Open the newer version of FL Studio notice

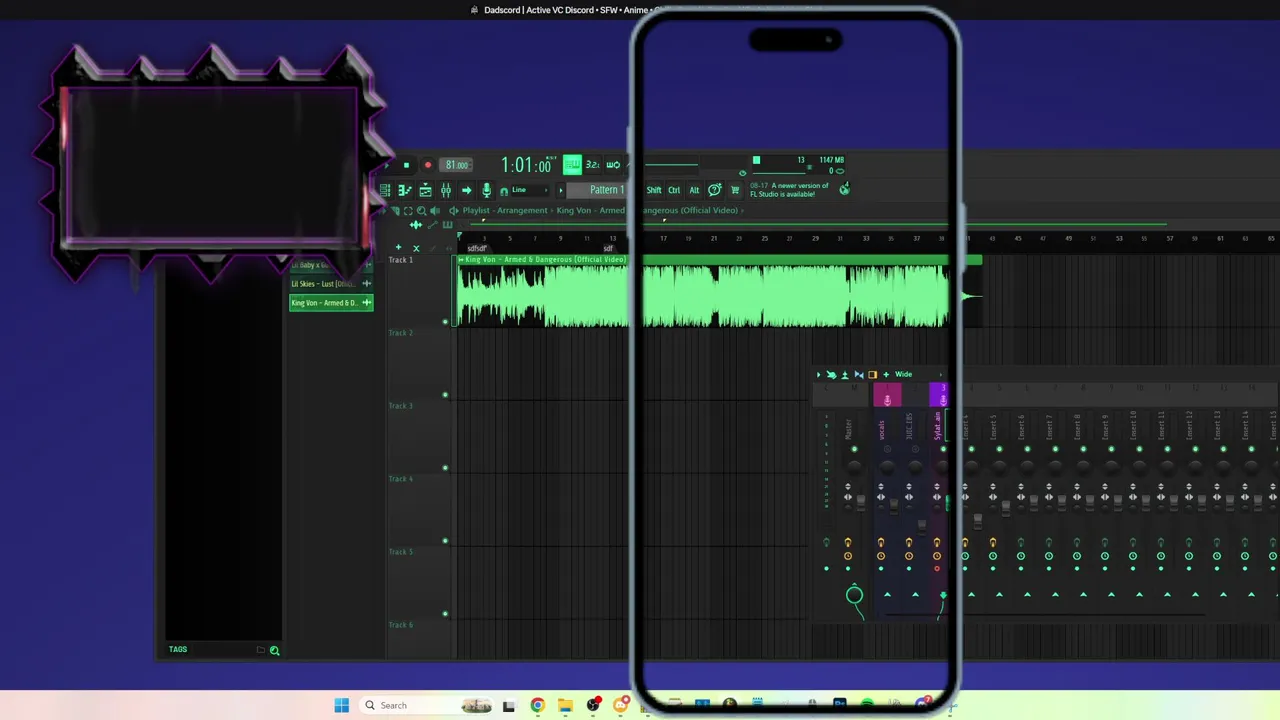(x=790, y=190)
